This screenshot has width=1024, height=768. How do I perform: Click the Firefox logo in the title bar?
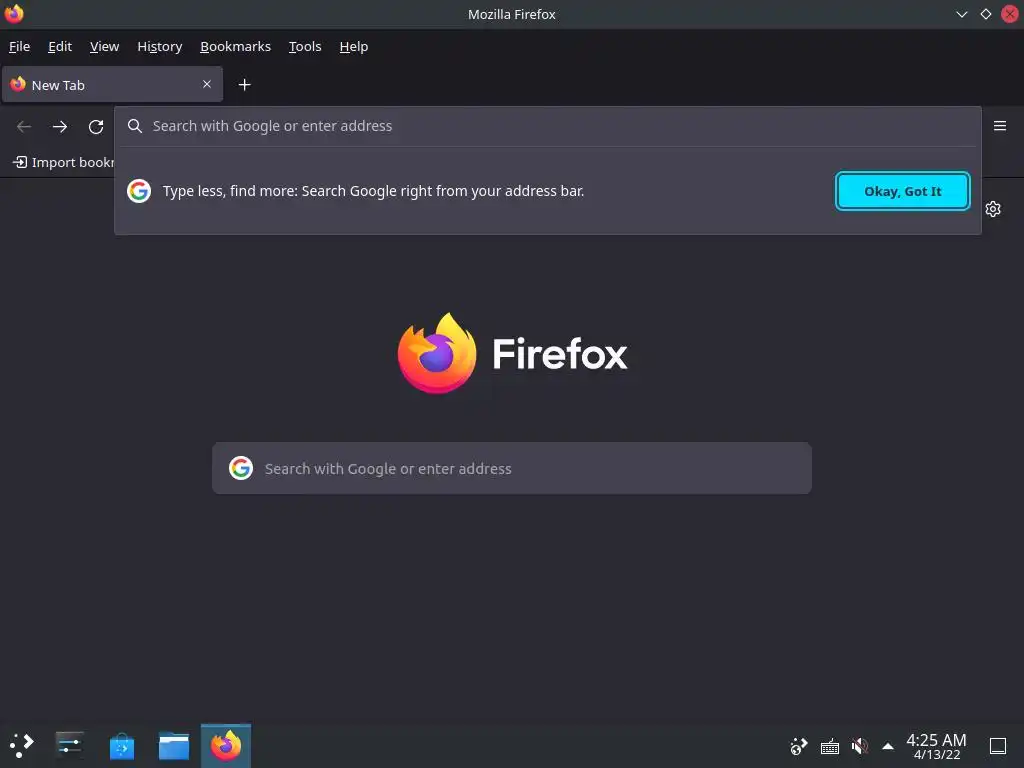(x=14, y=14)
